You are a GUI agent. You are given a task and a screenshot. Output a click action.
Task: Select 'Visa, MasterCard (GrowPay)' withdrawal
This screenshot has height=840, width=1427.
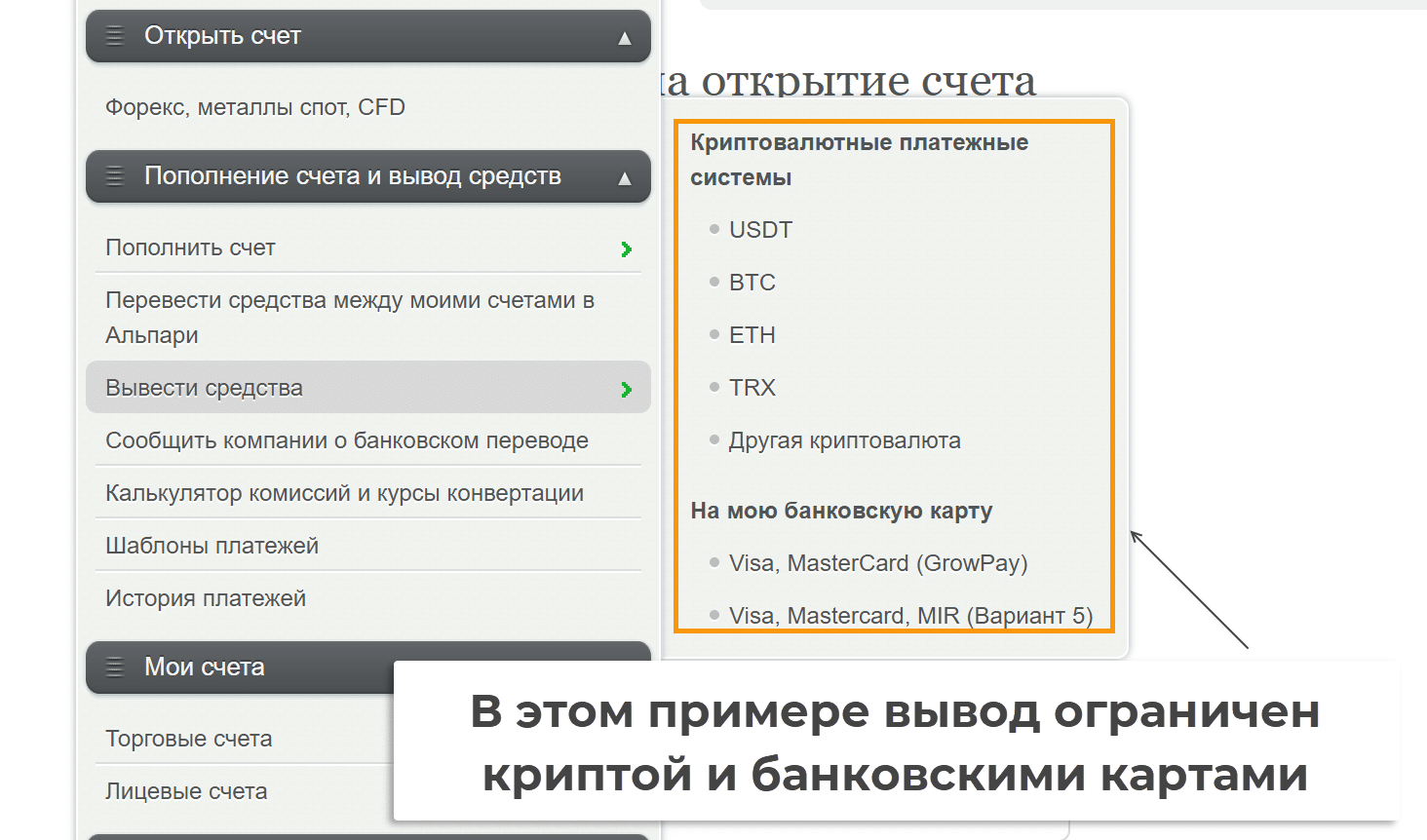(877, 563)
